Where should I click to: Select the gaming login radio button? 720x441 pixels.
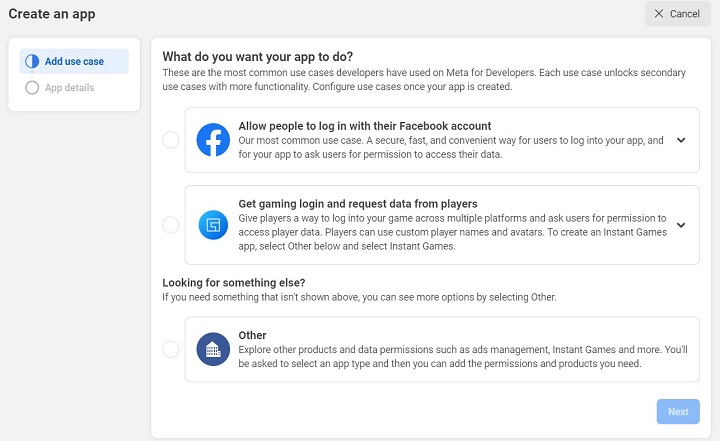[x=170, y=225]
